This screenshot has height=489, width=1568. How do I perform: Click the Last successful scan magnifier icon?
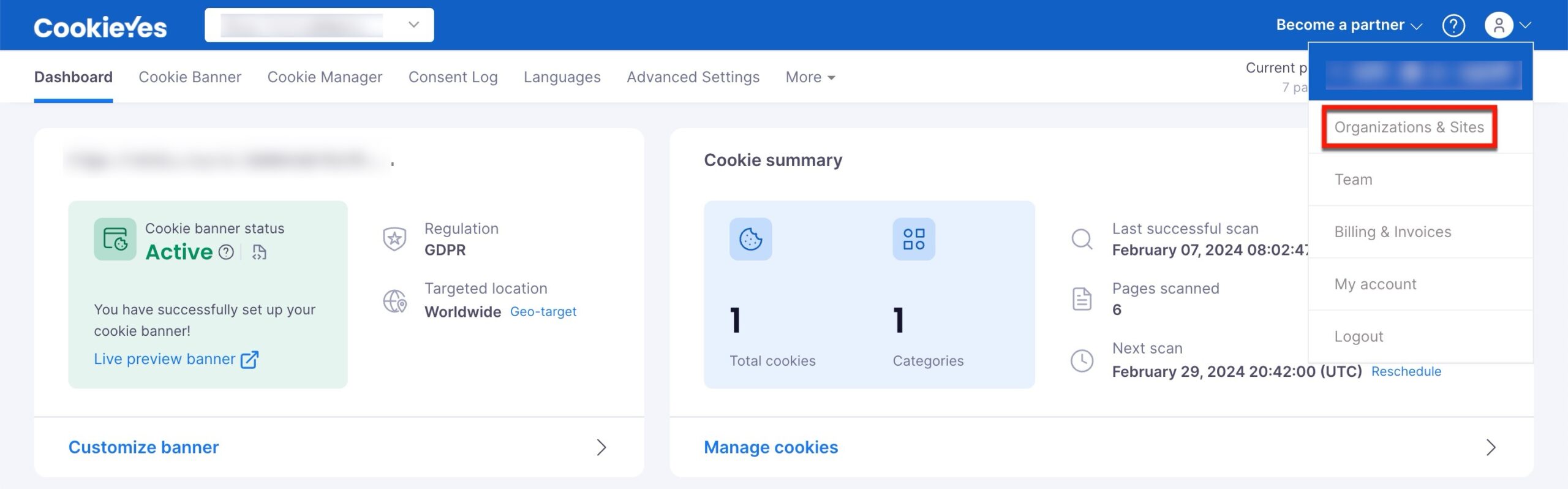pyautogui.click(x=1082, y=240)
